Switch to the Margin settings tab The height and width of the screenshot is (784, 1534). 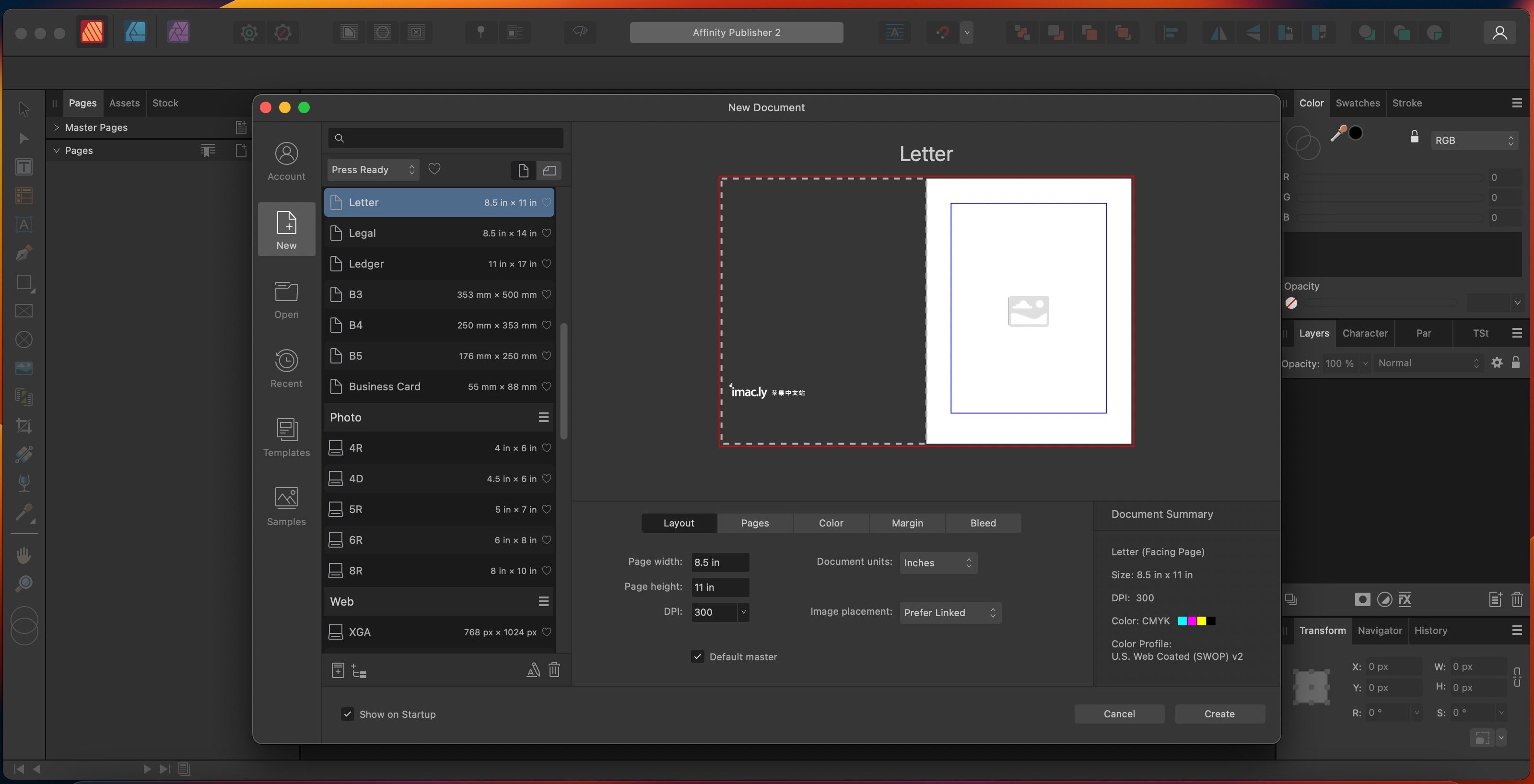pyautogui.click(x=907, y=523)
